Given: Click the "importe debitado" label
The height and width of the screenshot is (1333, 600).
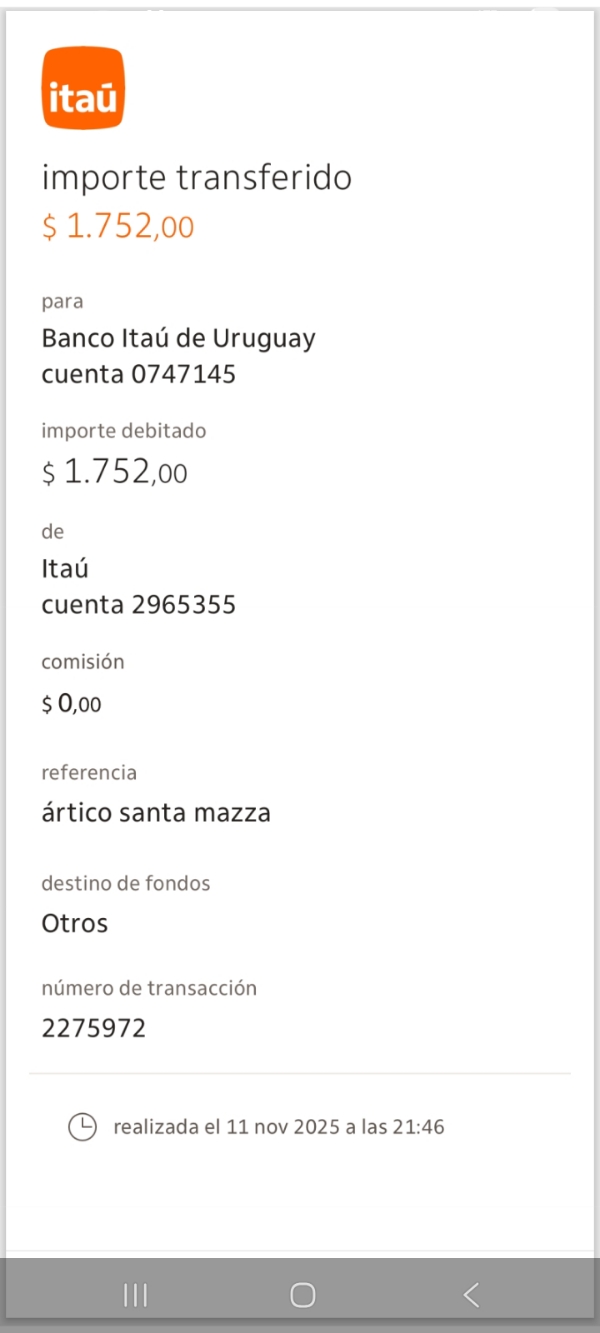Looking at the screenshot, I should [x=124, y=431].
